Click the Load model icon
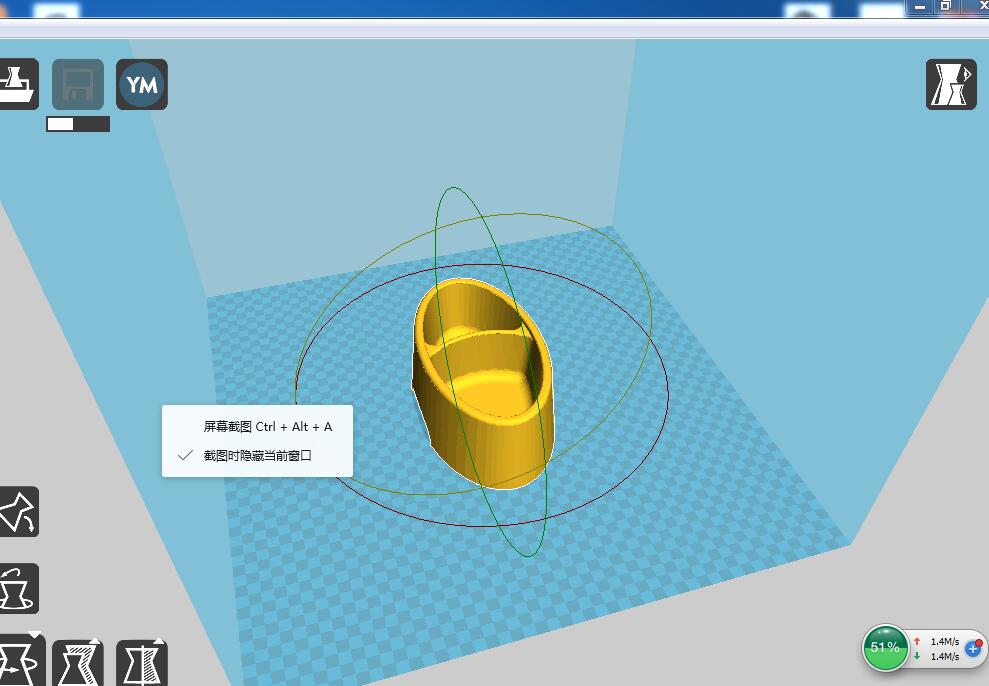Image resolution: width=989 pixels, height=686 pixels. pos(18,84)
